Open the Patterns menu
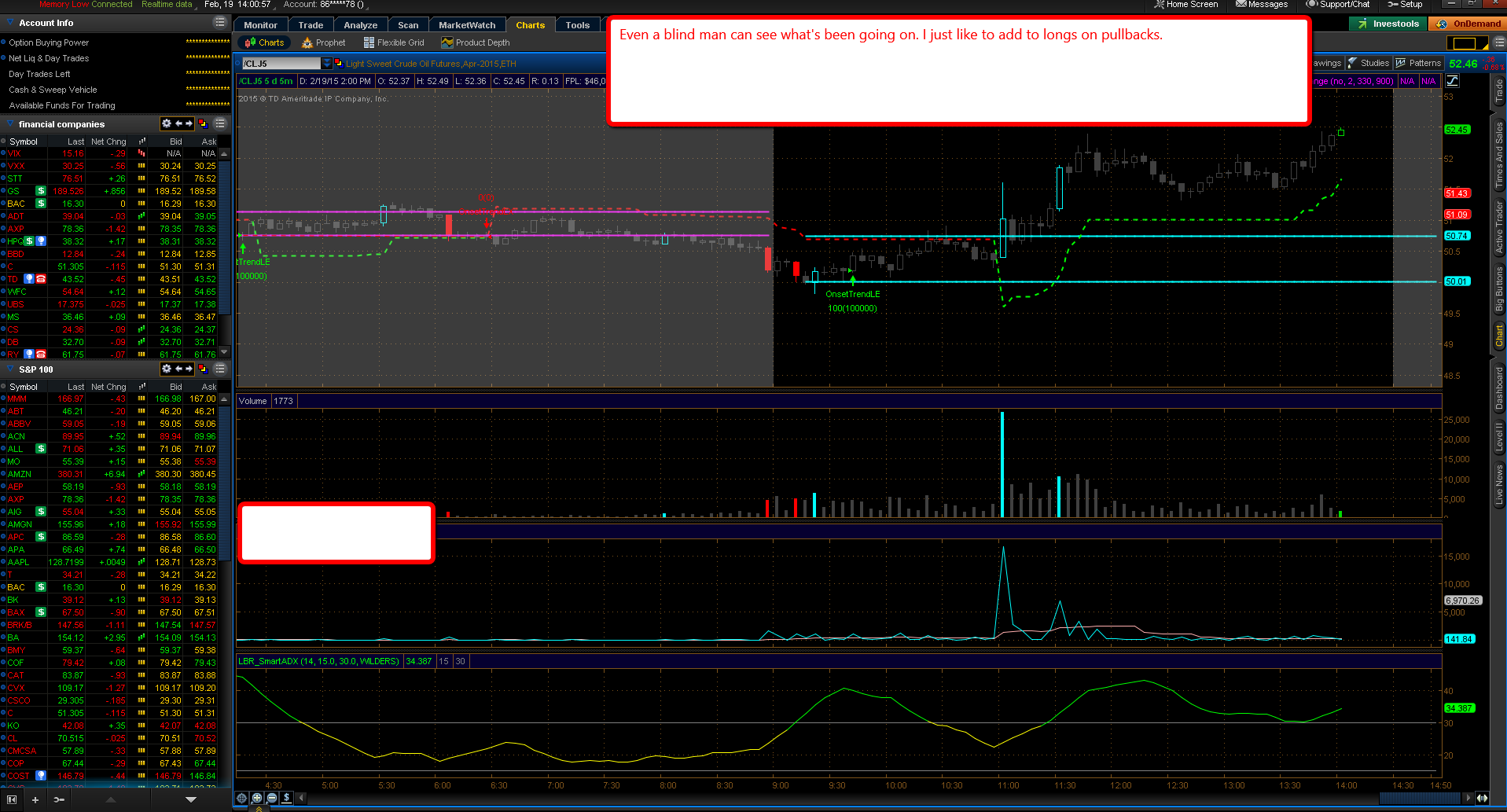The width and height of the screenshot is (1507, 812). [1418, 63]
